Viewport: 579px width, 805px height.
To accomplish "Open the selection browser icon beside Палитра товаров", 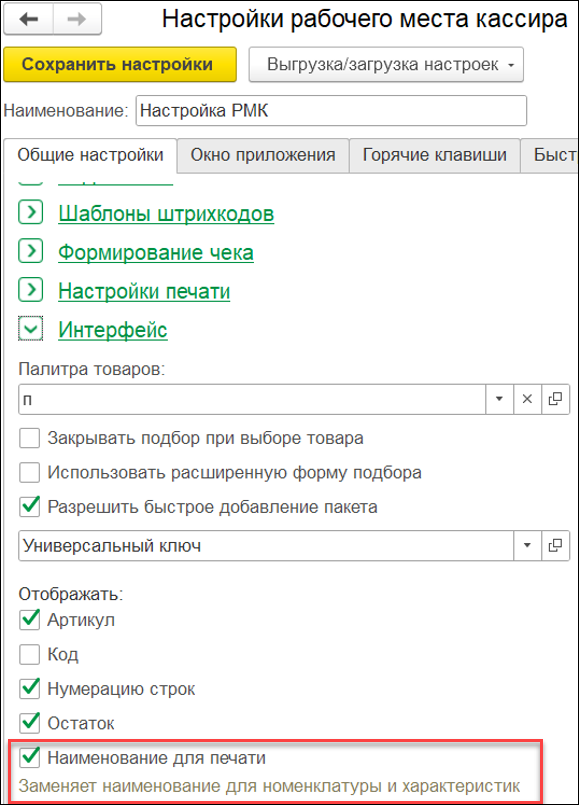I will [x=556, y=398].
